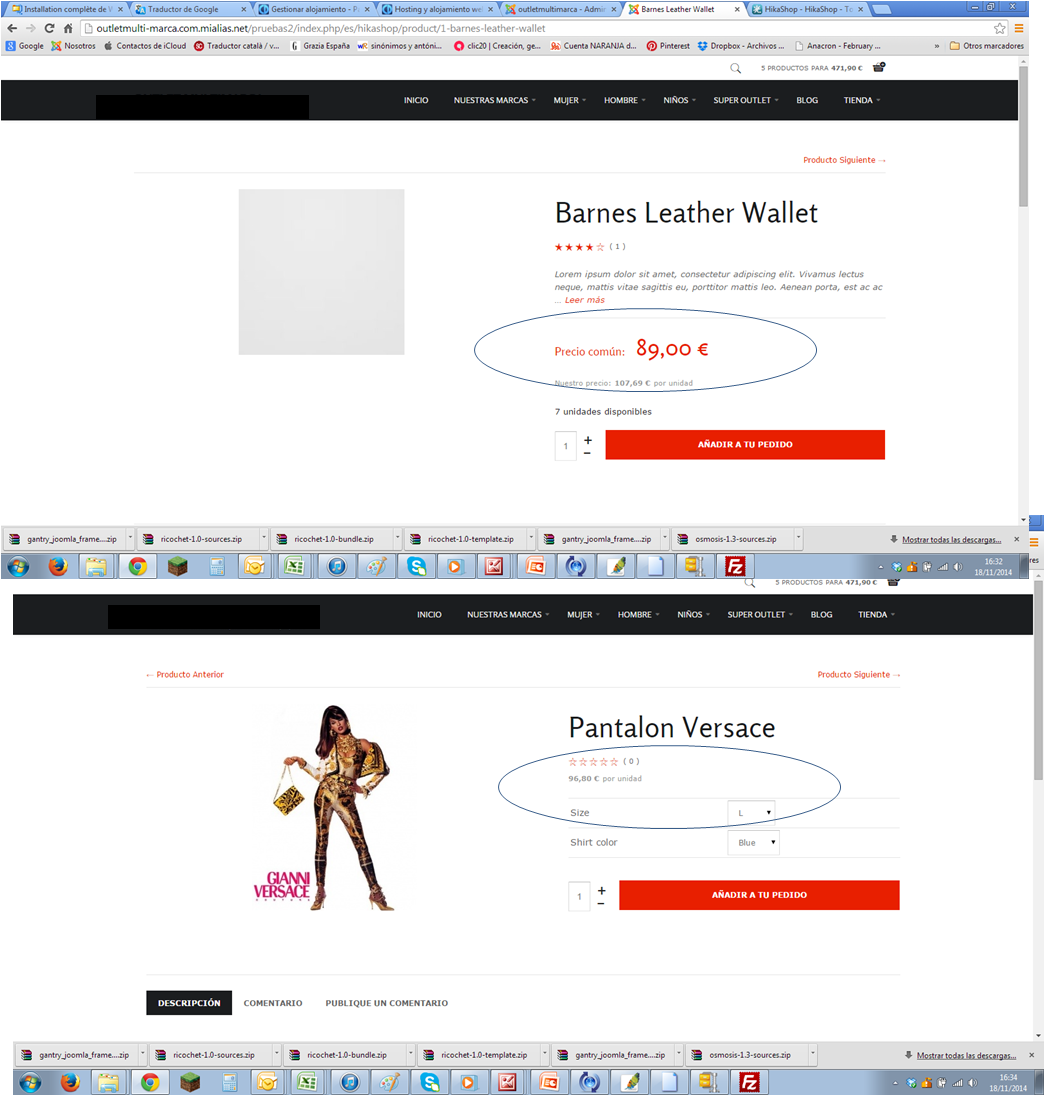Decrease wallet quantity with the minus sign
The image size is (1045, 1096).
(587, 454)
